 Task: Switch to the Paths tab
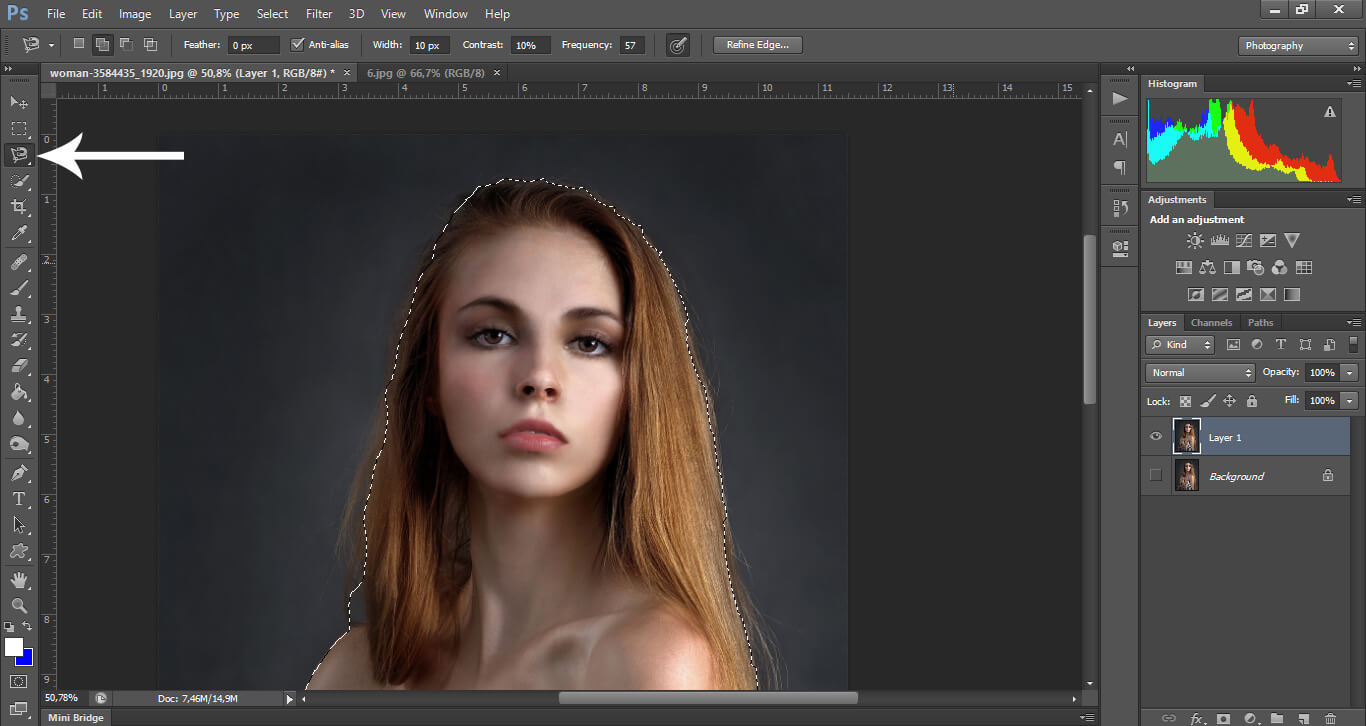[x=1260, y=322]
